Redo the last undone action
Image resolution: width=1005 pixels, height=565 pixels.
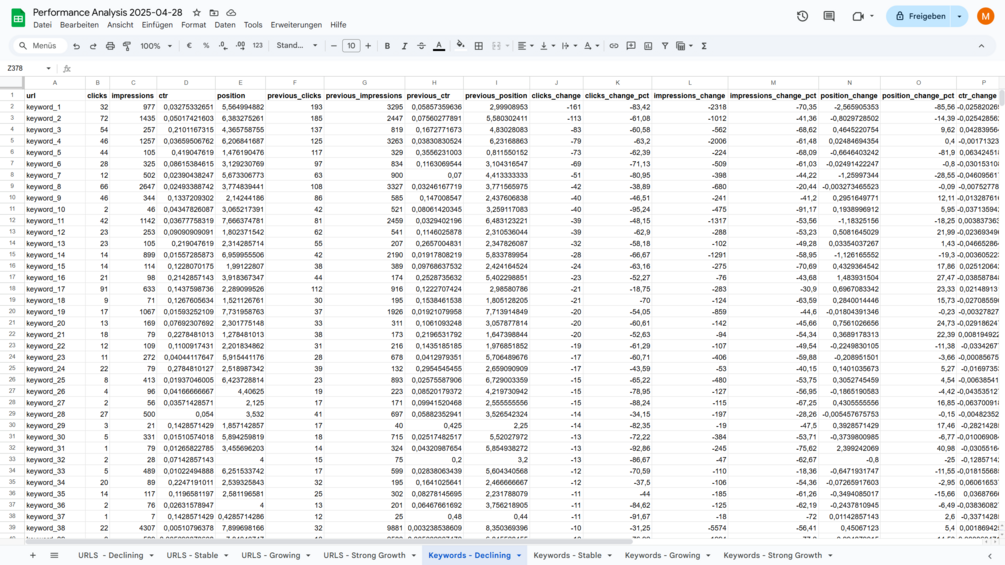tap(93, 46)
